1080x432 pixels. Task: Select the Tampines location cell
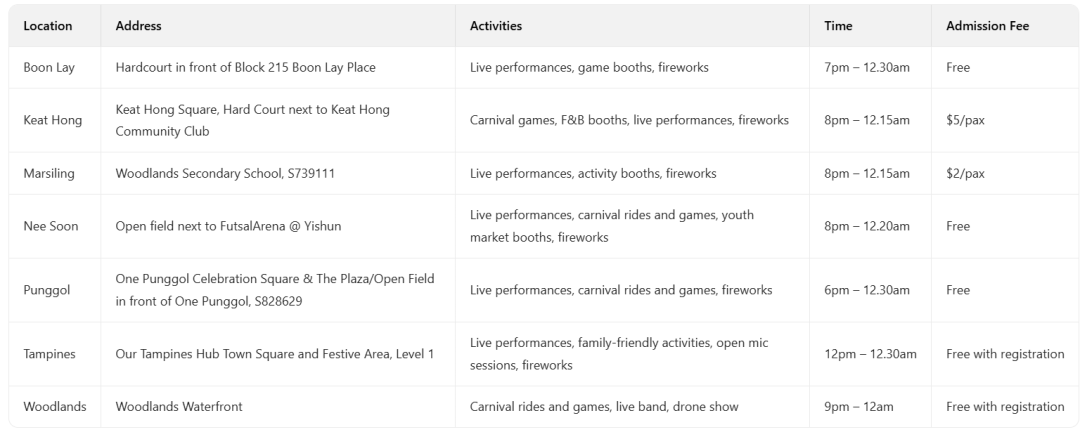50,354
